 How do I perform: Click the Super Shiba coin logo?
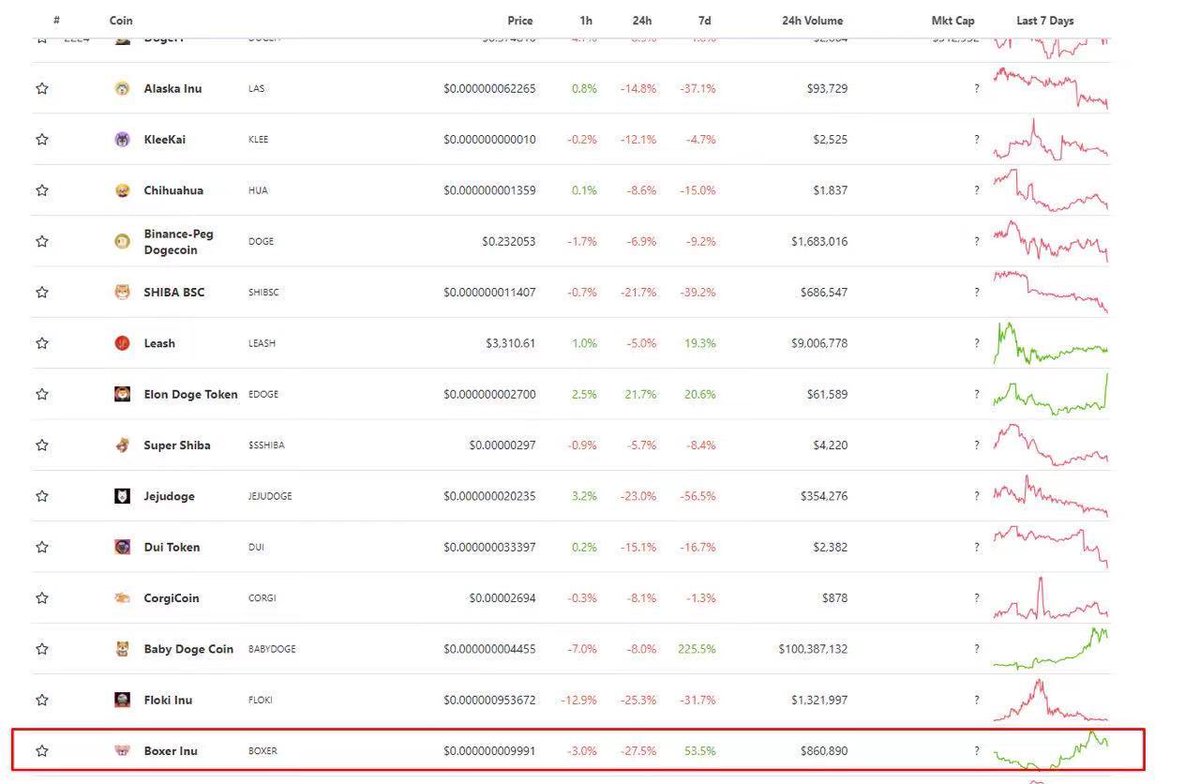[122, 446]
